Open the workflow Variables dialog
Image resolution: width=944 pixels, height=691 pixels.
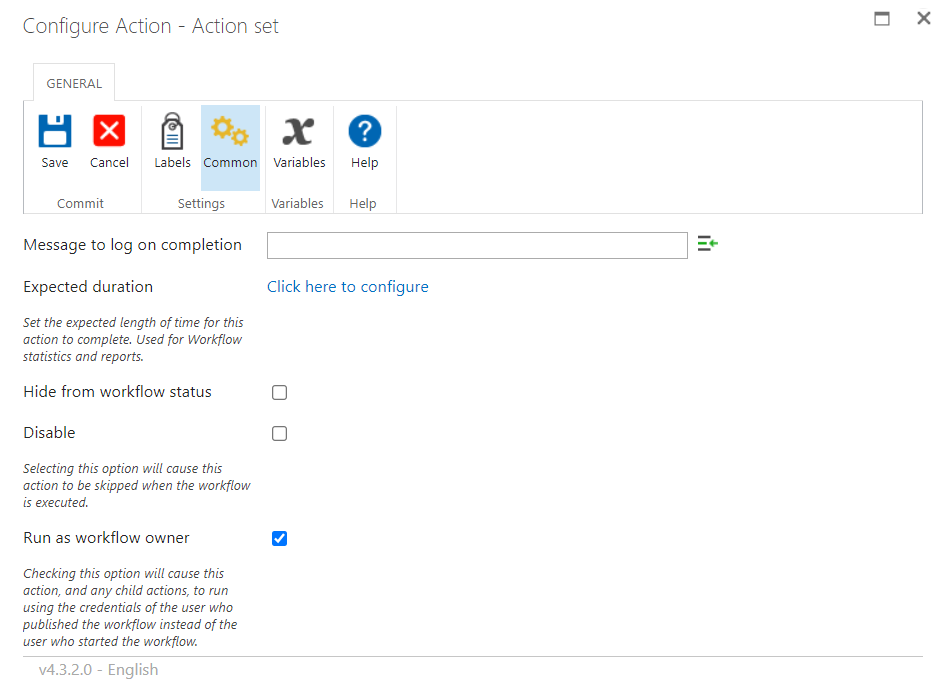pos(299,142)
